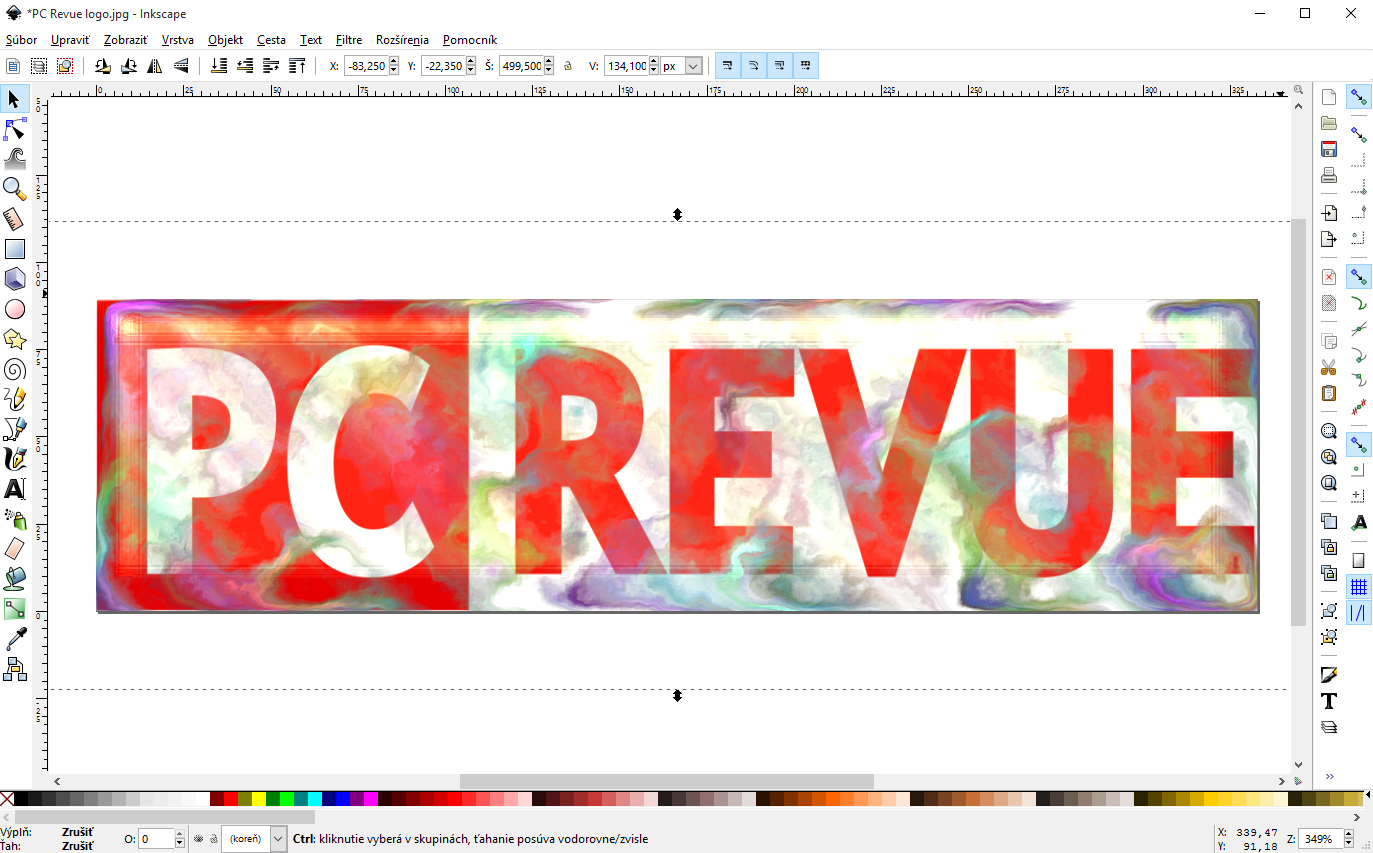The height and width of the screenshot is (853, 1373).
Task: Expand the (koreň) layer dropdown
Action: (278, 839)
